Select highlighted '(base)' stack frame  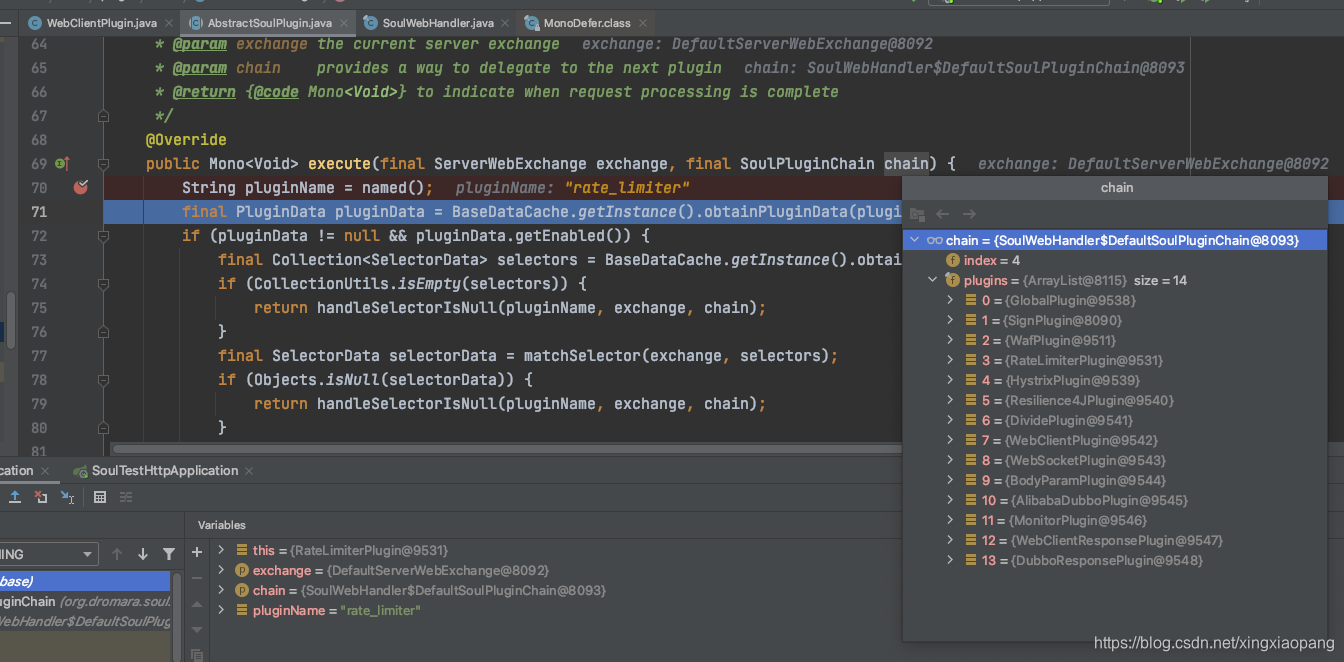[x=85, y=581]
